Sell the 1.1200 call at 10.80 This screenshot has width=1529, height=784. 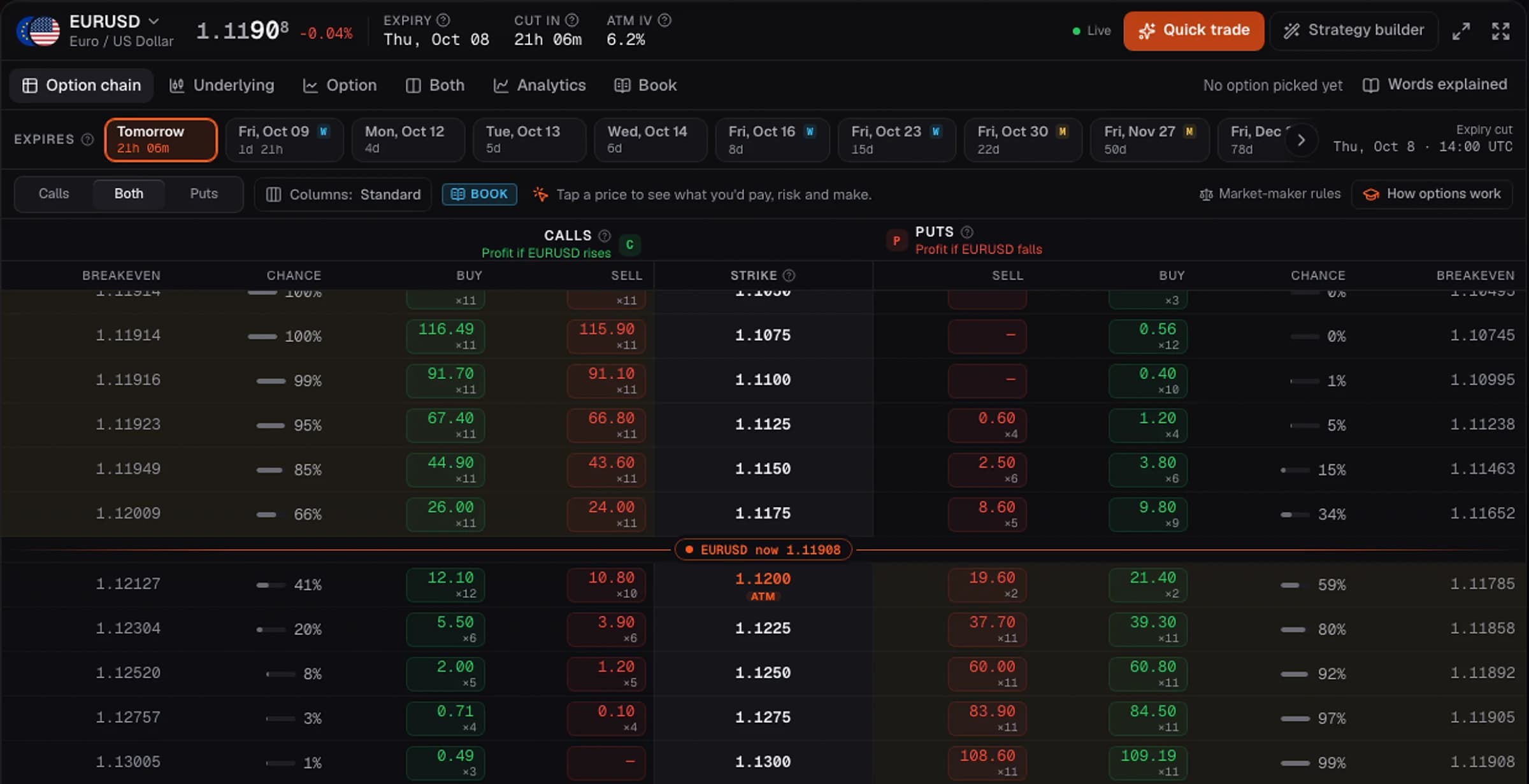(x=606, y=585)
